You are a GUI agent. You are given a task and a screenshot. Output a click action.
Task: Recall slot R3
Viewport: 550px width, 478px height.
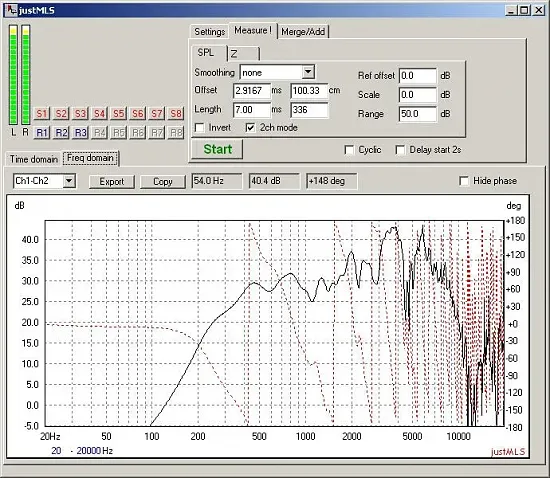point(80,133)
